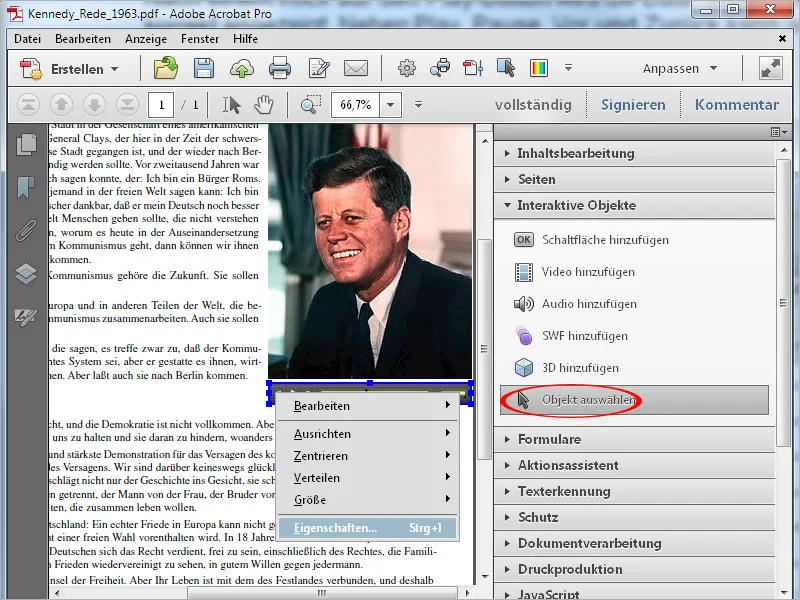Expand the Dokumentverarbeitung panel
Image resolution: width=800 pixels, height=600 pixels.
point(634,544)
